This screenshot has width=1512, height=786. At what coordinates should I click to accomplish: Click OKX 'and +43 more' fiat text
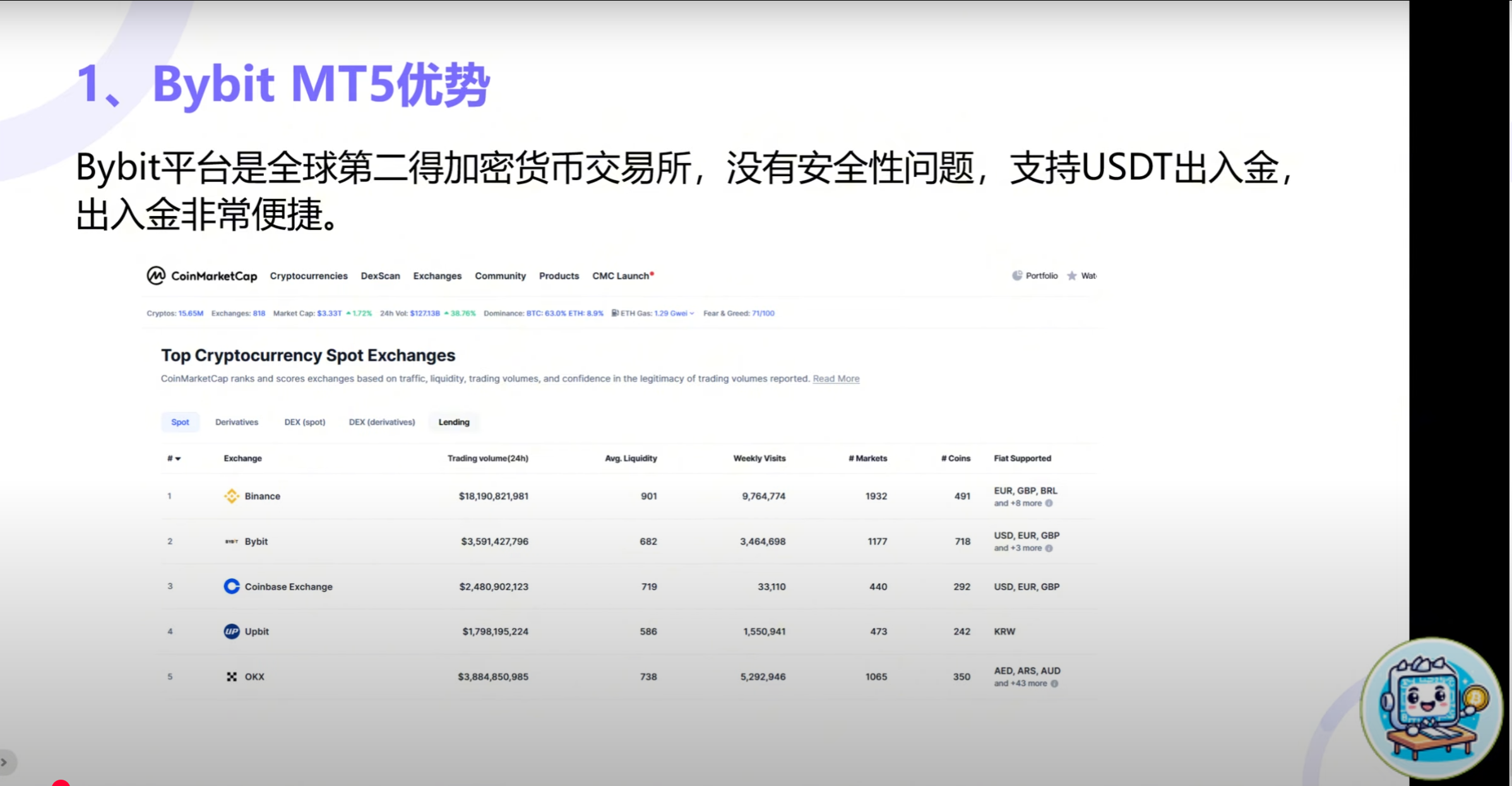1020,684
